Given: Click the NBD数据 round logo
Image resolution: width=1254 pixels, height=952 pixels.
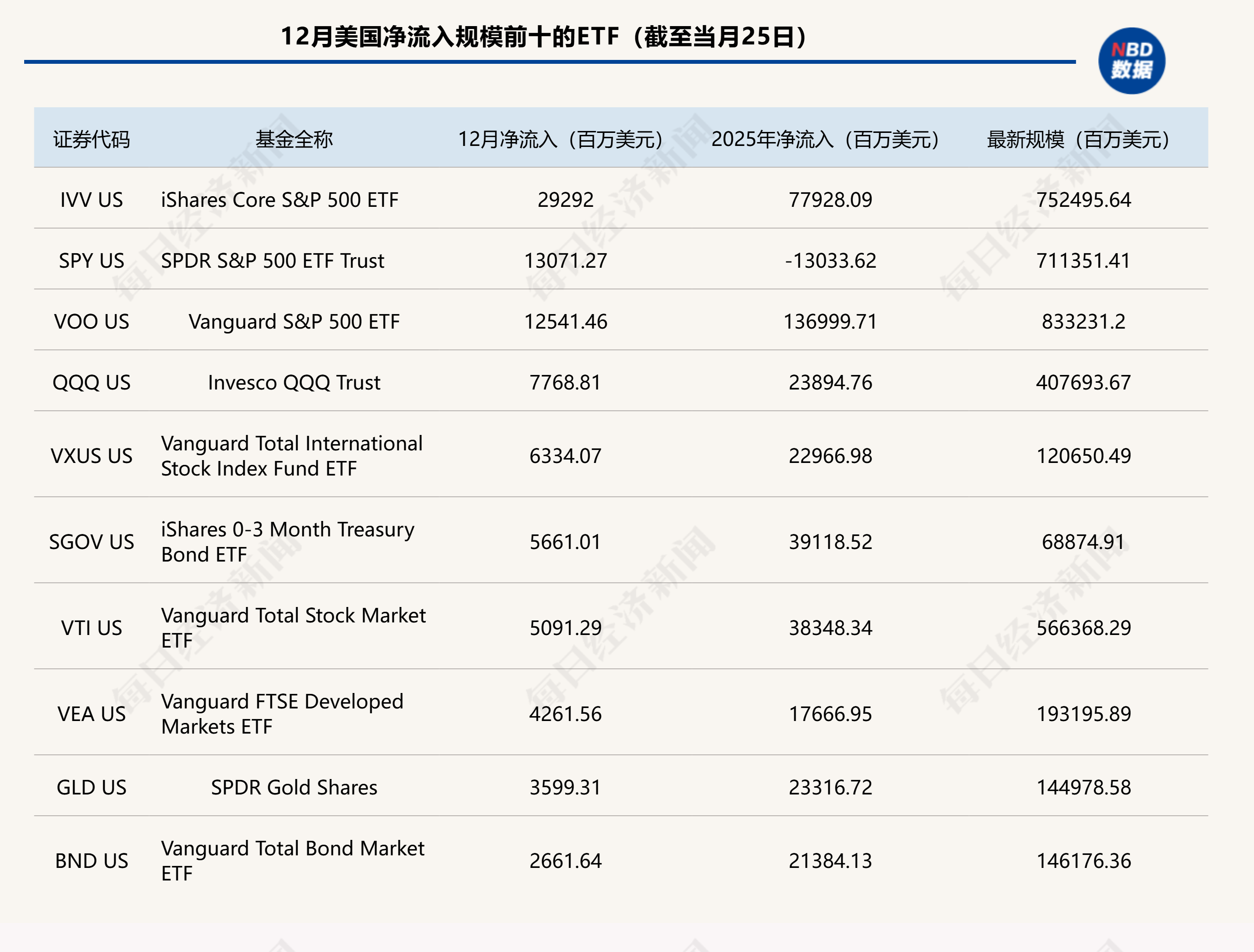Looking at the screenshot, I should [x=1132, y=60].
